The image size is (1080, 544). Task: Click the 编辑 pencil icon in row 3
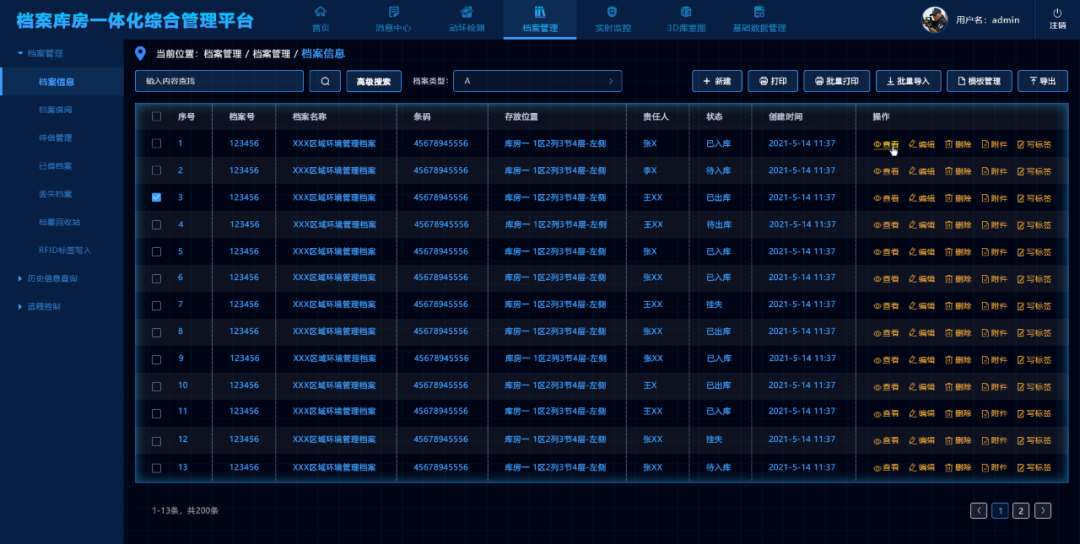[912, 198]
